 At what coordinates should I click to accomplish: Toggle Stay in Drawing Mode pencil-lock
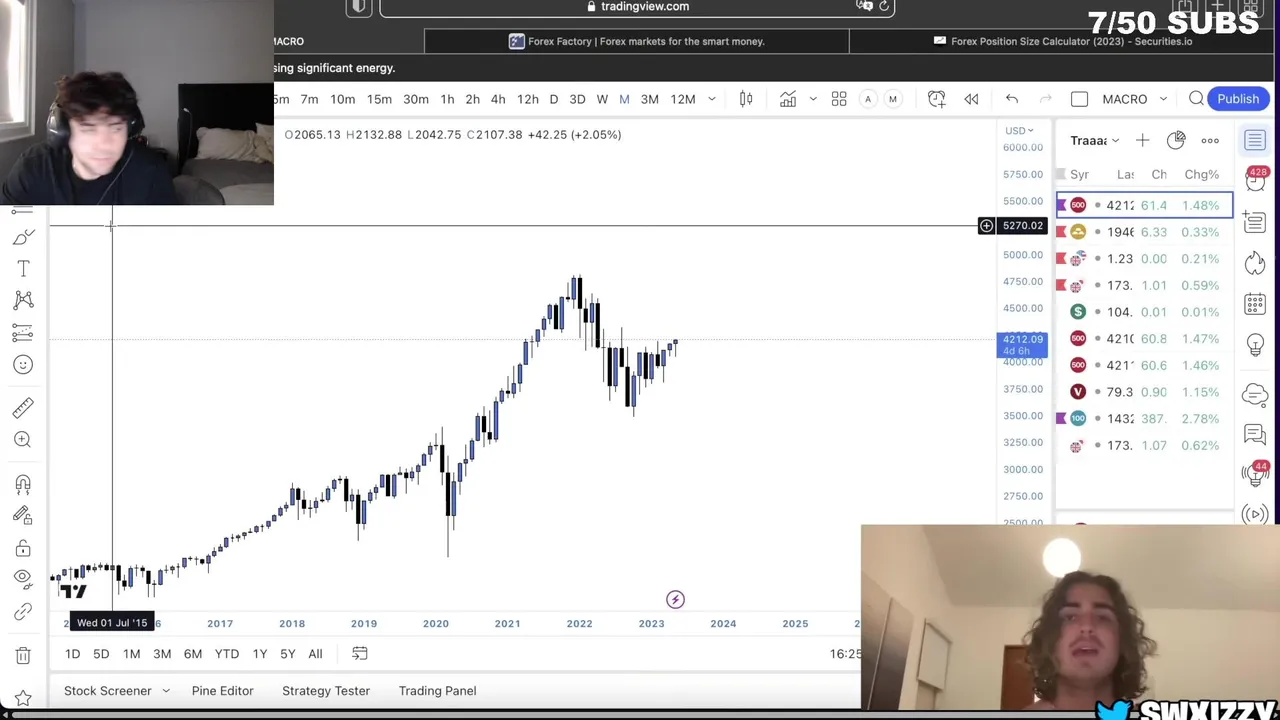tap(23, 516)
